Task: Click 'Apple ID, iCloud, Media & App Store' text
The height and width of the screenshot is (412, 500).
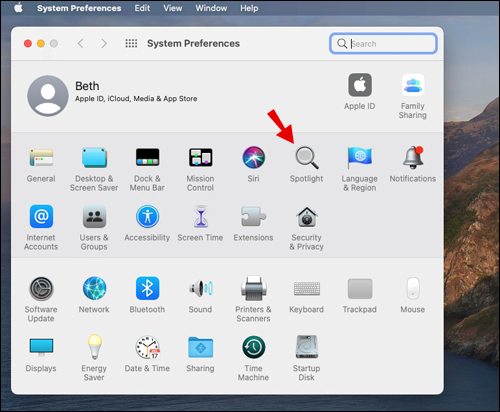Action: click(x=136, y=99)
